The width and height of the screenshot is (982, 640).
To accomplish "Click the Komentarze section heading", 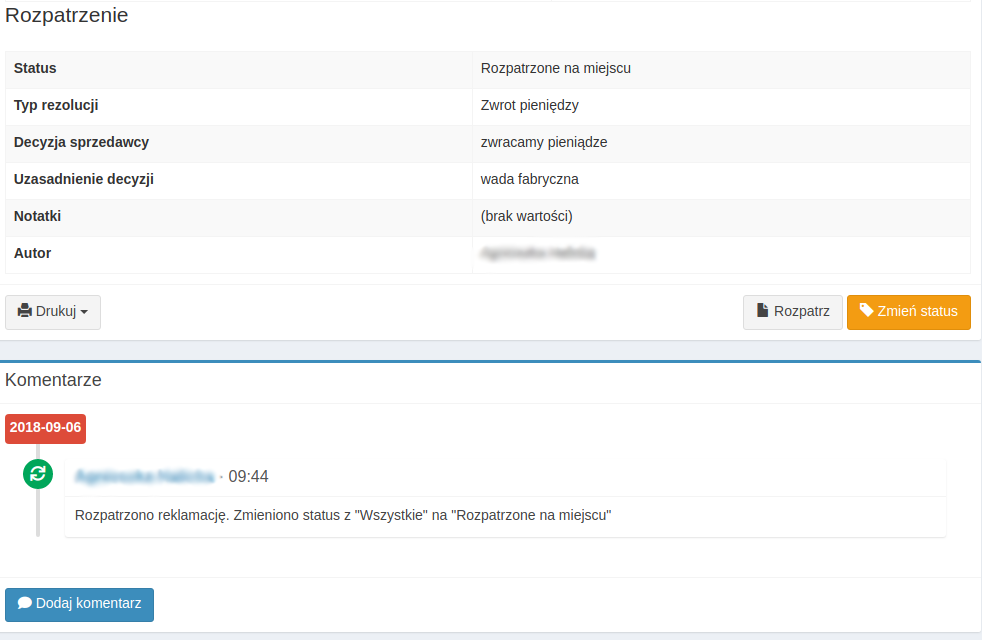I will point(53,380).
